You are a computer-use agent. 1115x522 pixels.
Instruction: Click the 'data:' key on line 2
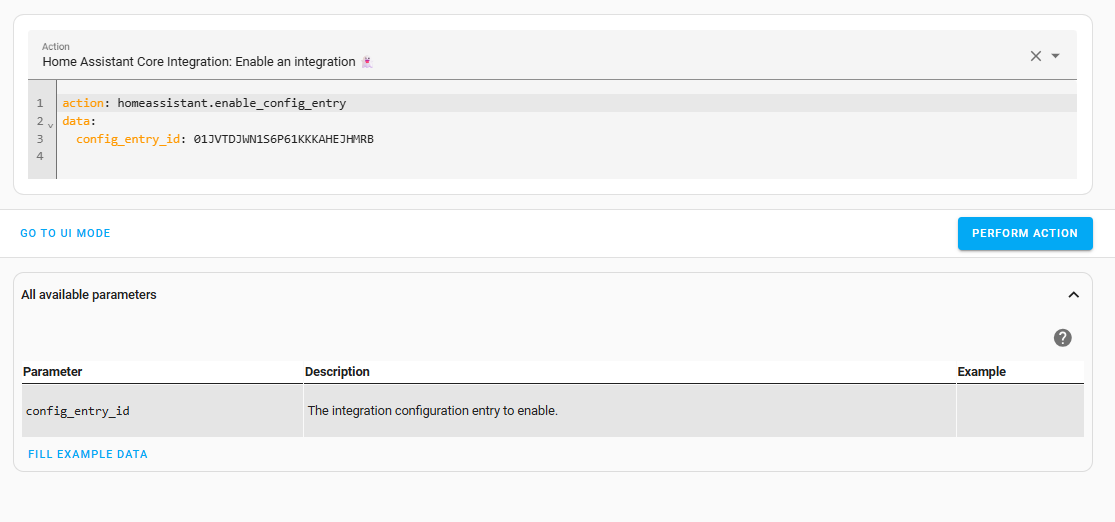click(78, 121)
